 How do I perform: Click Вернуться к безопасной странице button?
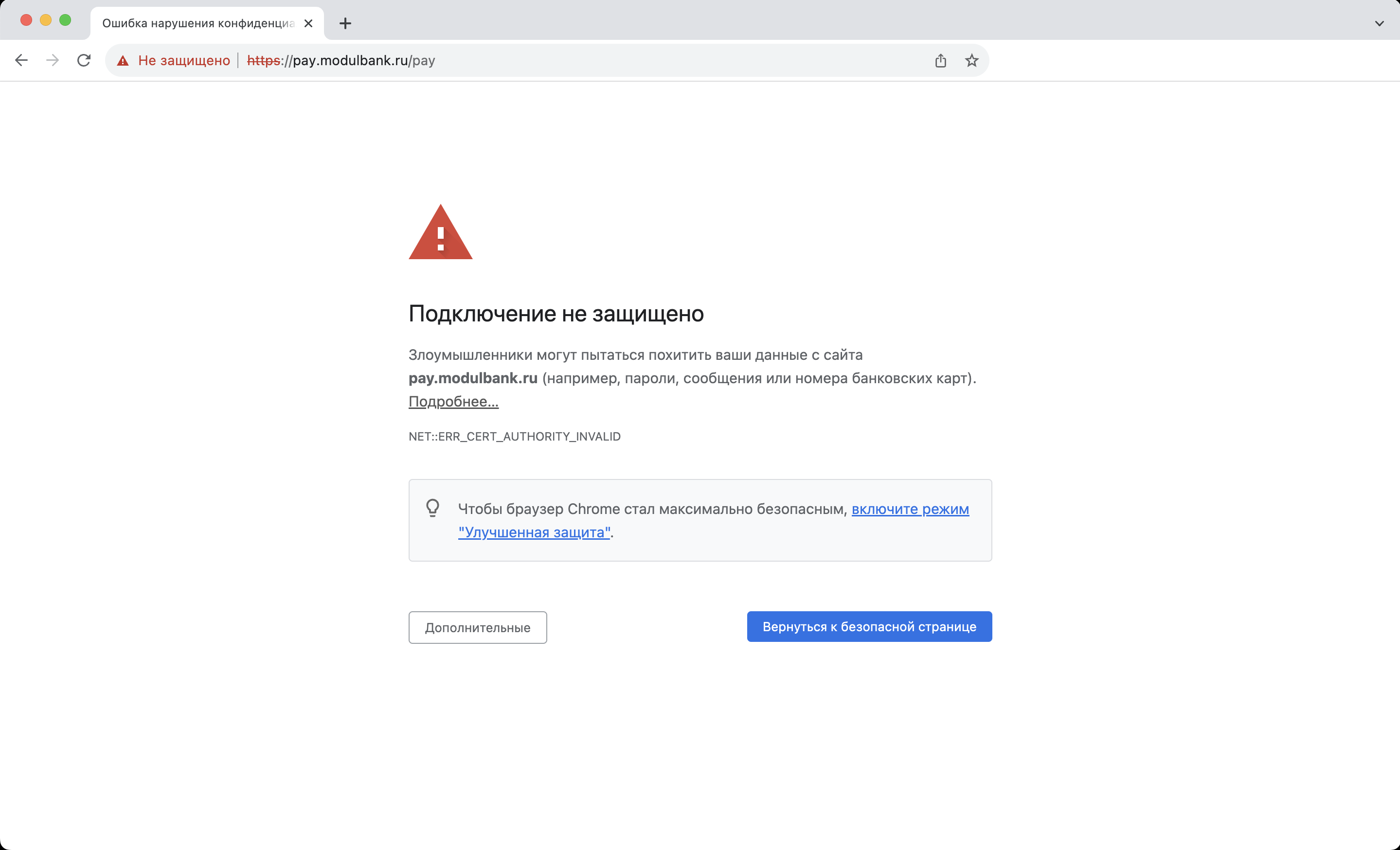click(x=869, y=626)
